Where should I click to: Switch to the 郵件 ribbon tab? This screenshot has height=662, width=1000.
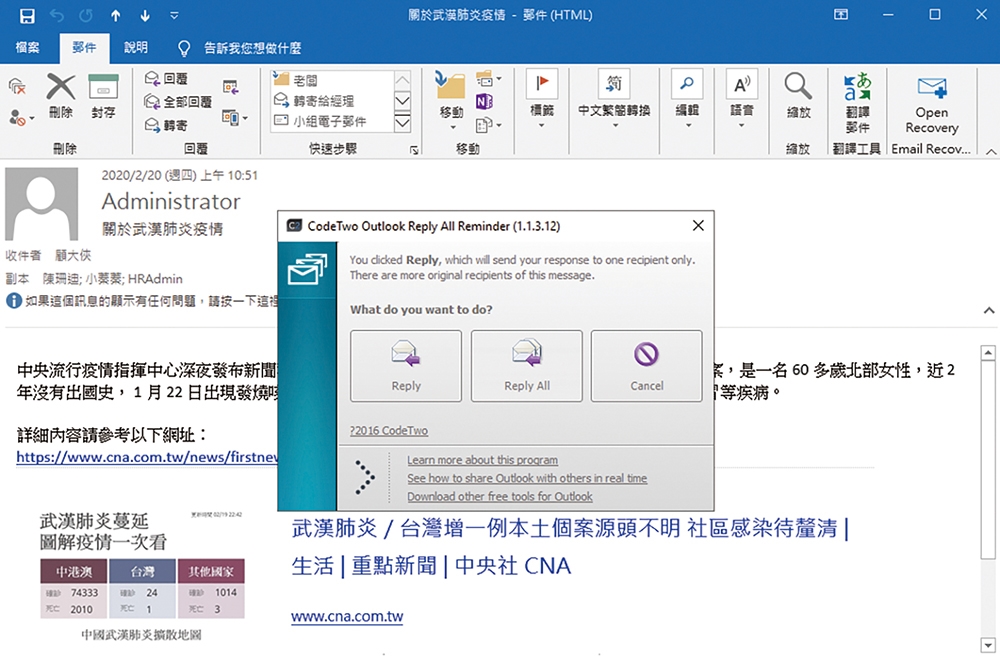coord(84,47)
